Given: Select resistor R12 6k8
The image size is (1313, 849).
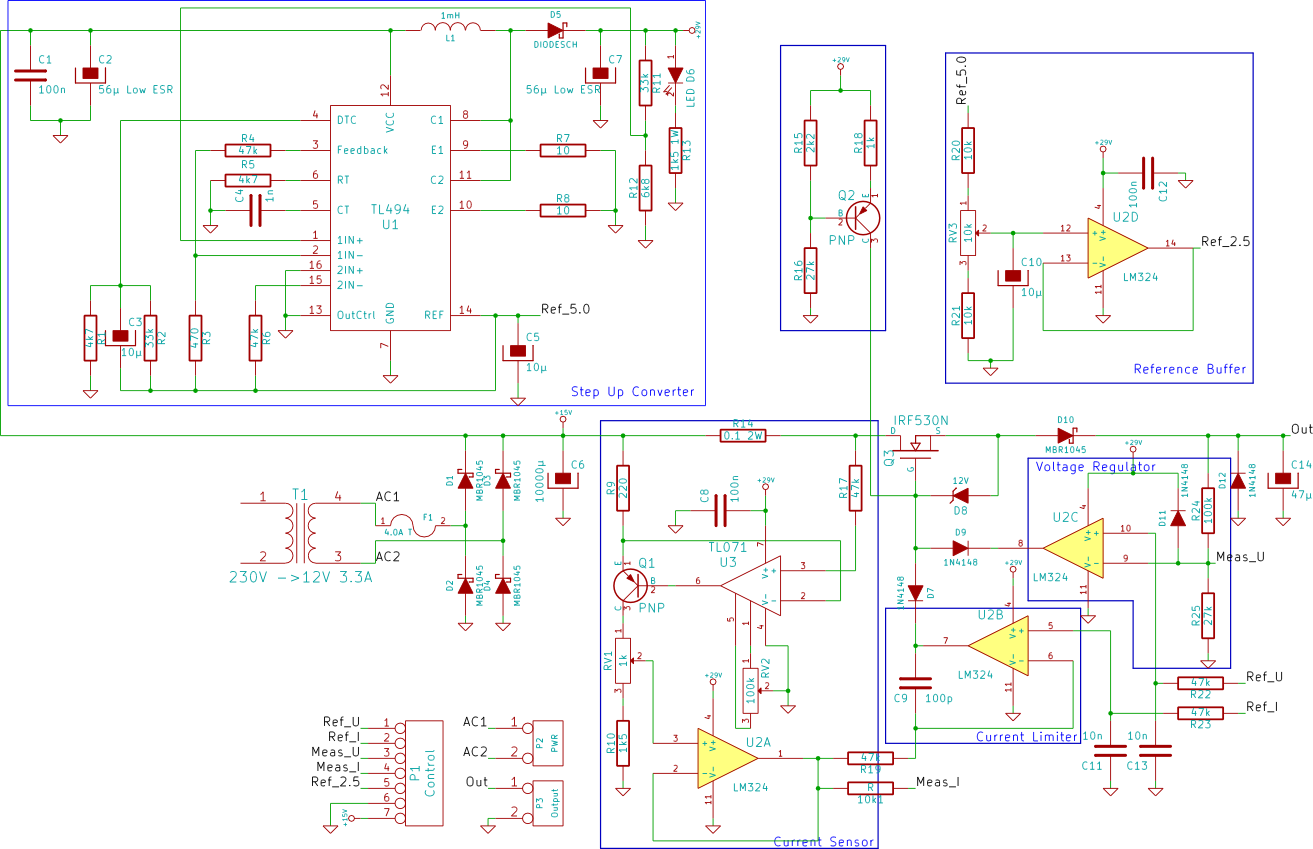Looking at the screenshot, I should 645,188.
